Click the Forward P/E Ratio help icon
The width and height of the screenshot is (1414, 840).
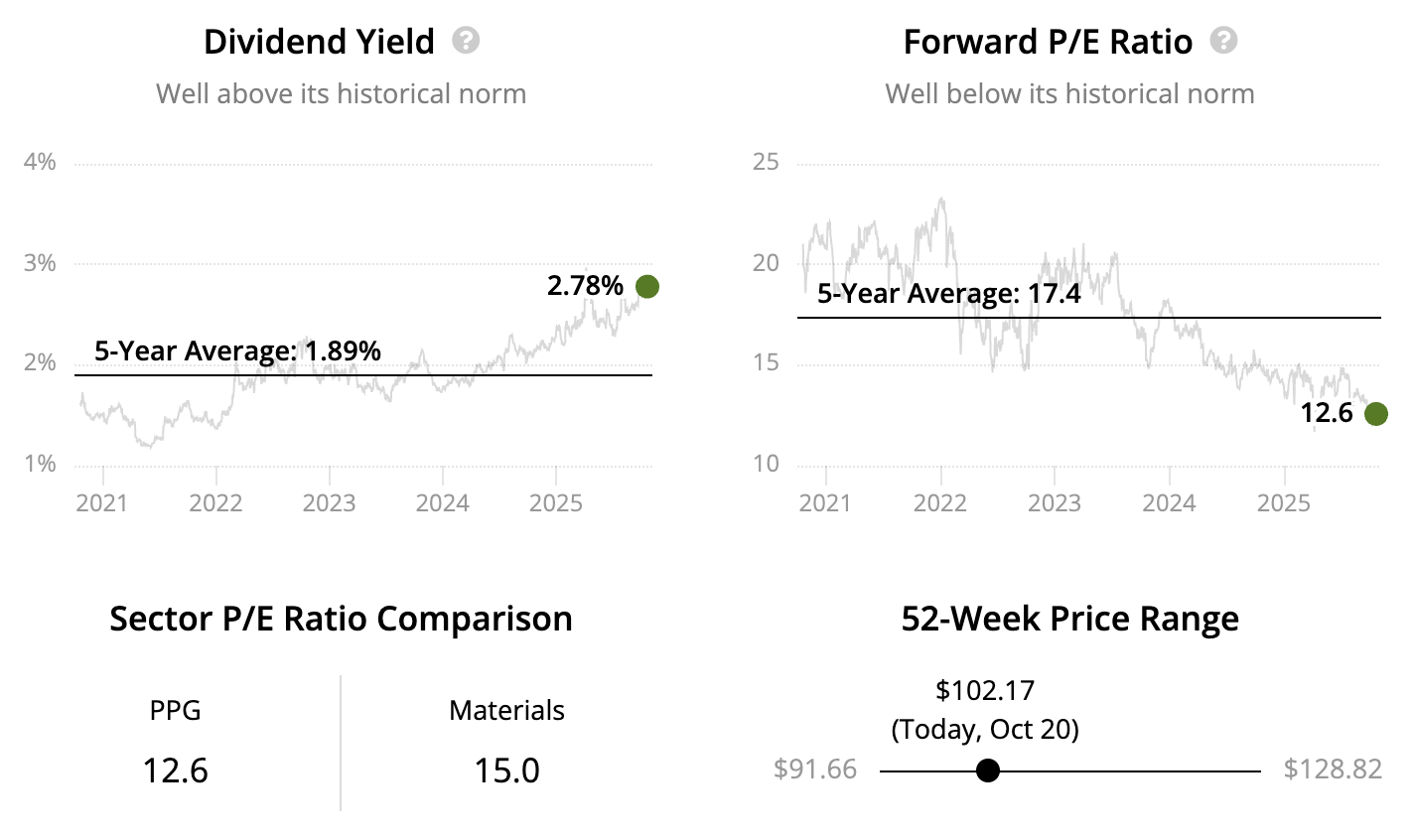(1224, 41)
